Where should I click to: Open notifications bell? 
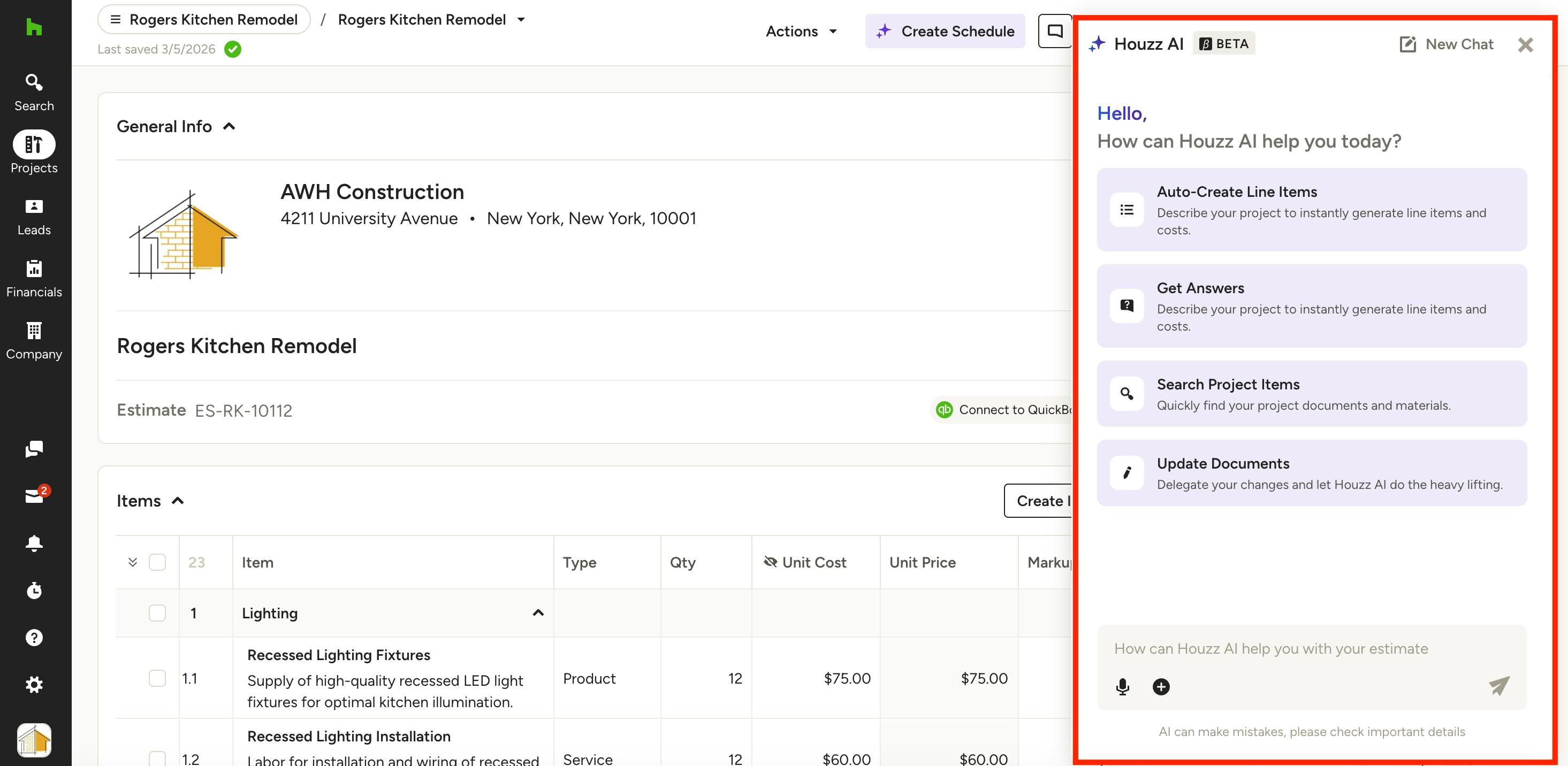point(34,543)
